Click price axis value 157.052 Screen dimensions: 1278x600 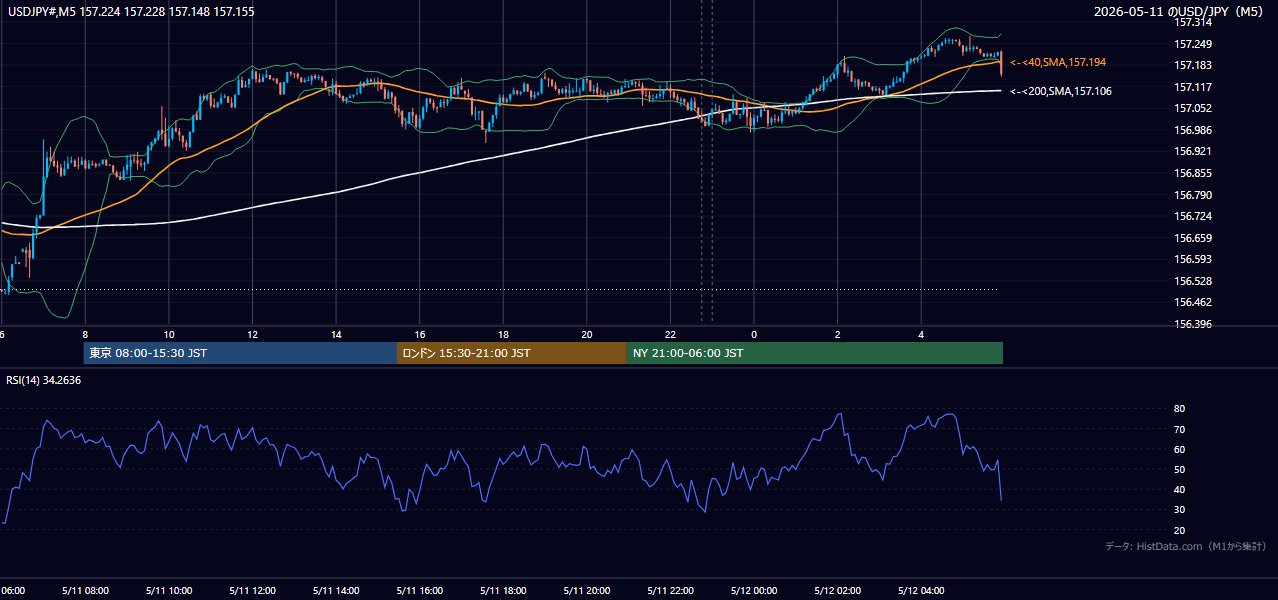pyautogui.click(x=1193, y=108)
